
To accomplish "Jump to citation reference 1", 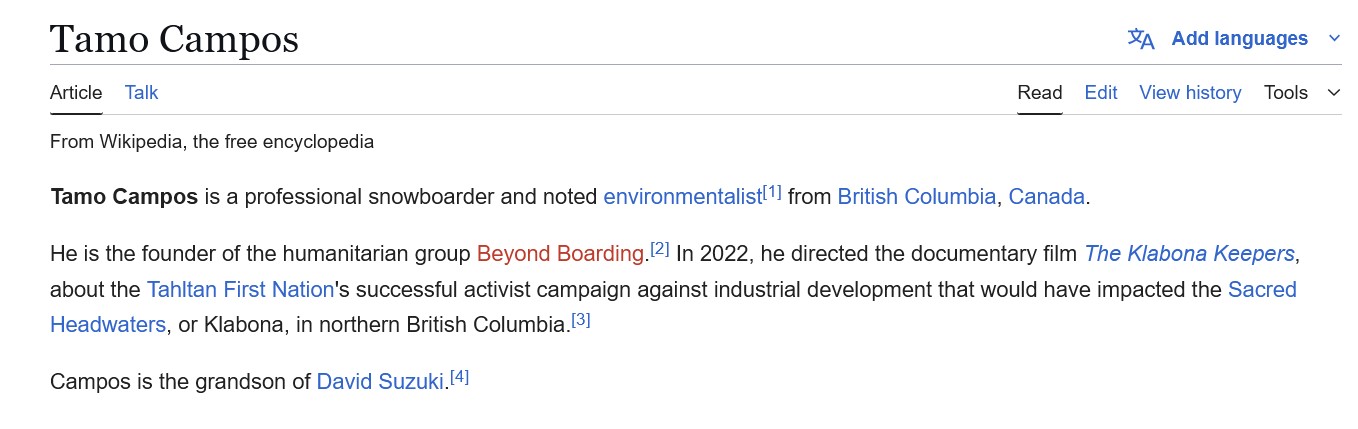I will point(772,191).
